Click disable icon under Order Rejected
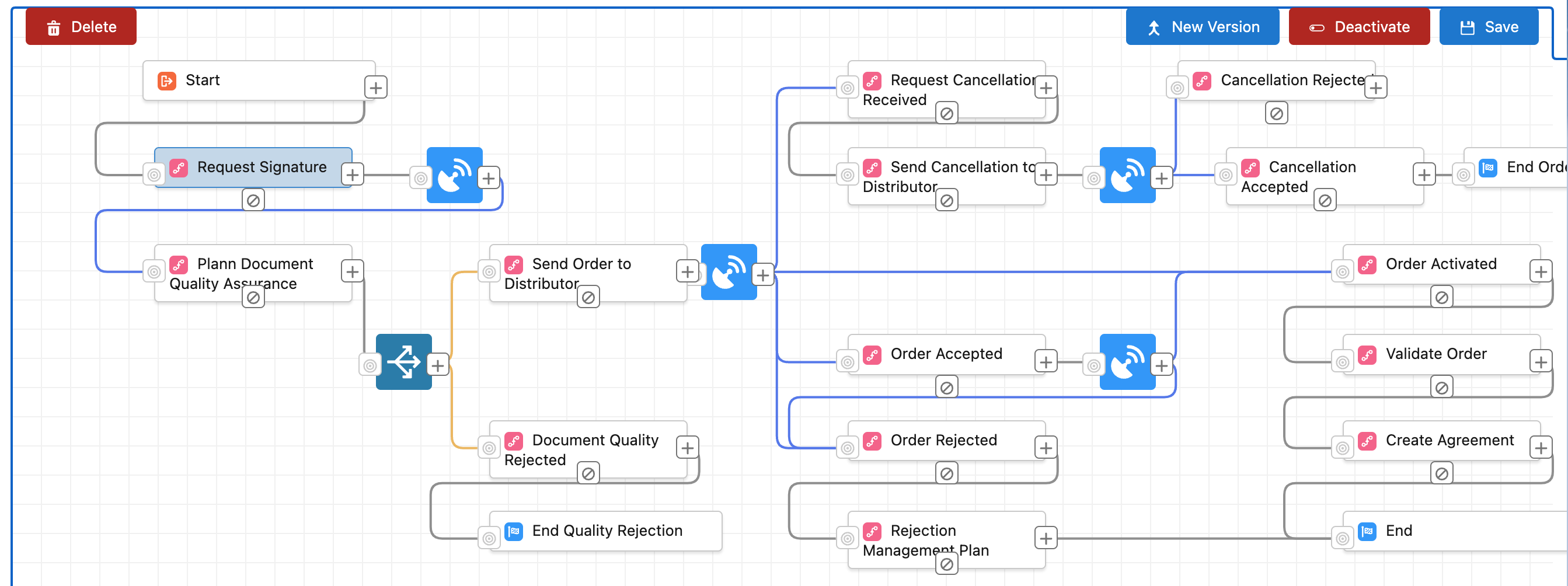 pyautogui.click(x=946, y=473)
